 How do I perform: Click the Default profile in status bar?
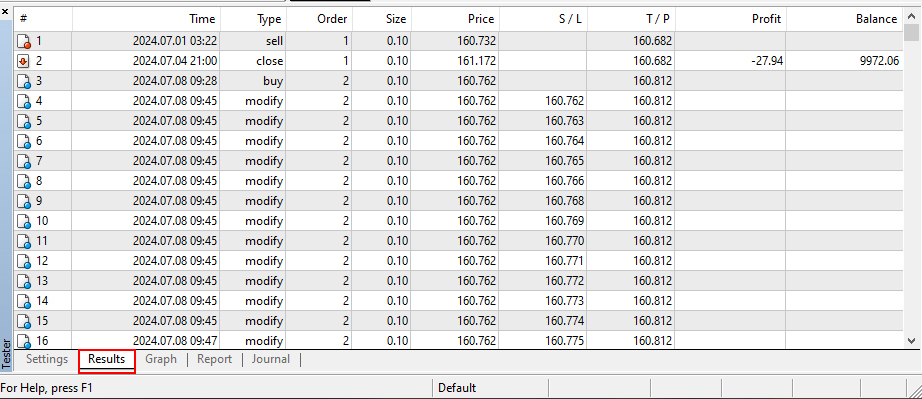(457, 388)
